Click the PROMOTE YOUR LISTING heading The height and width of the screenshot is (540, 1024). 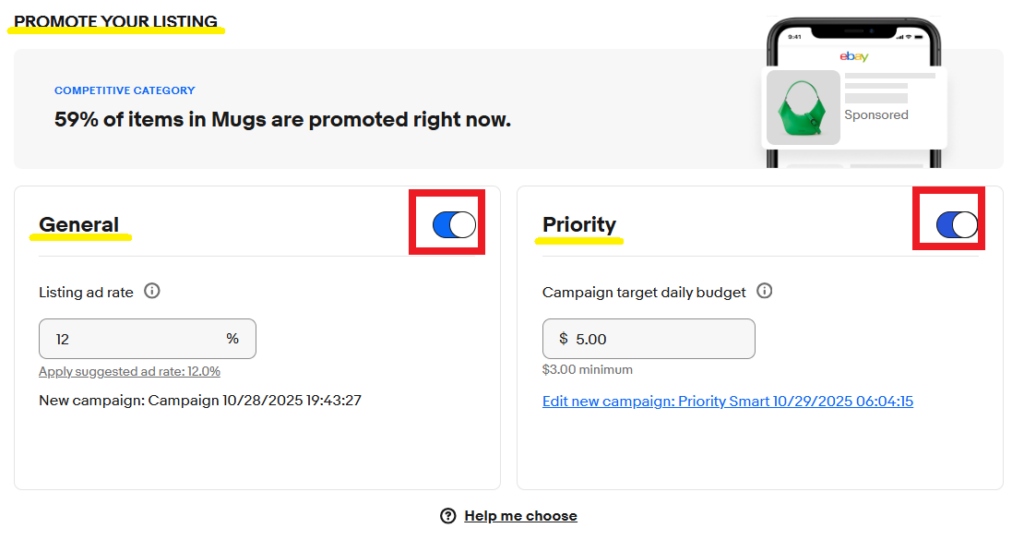point(115,21)
